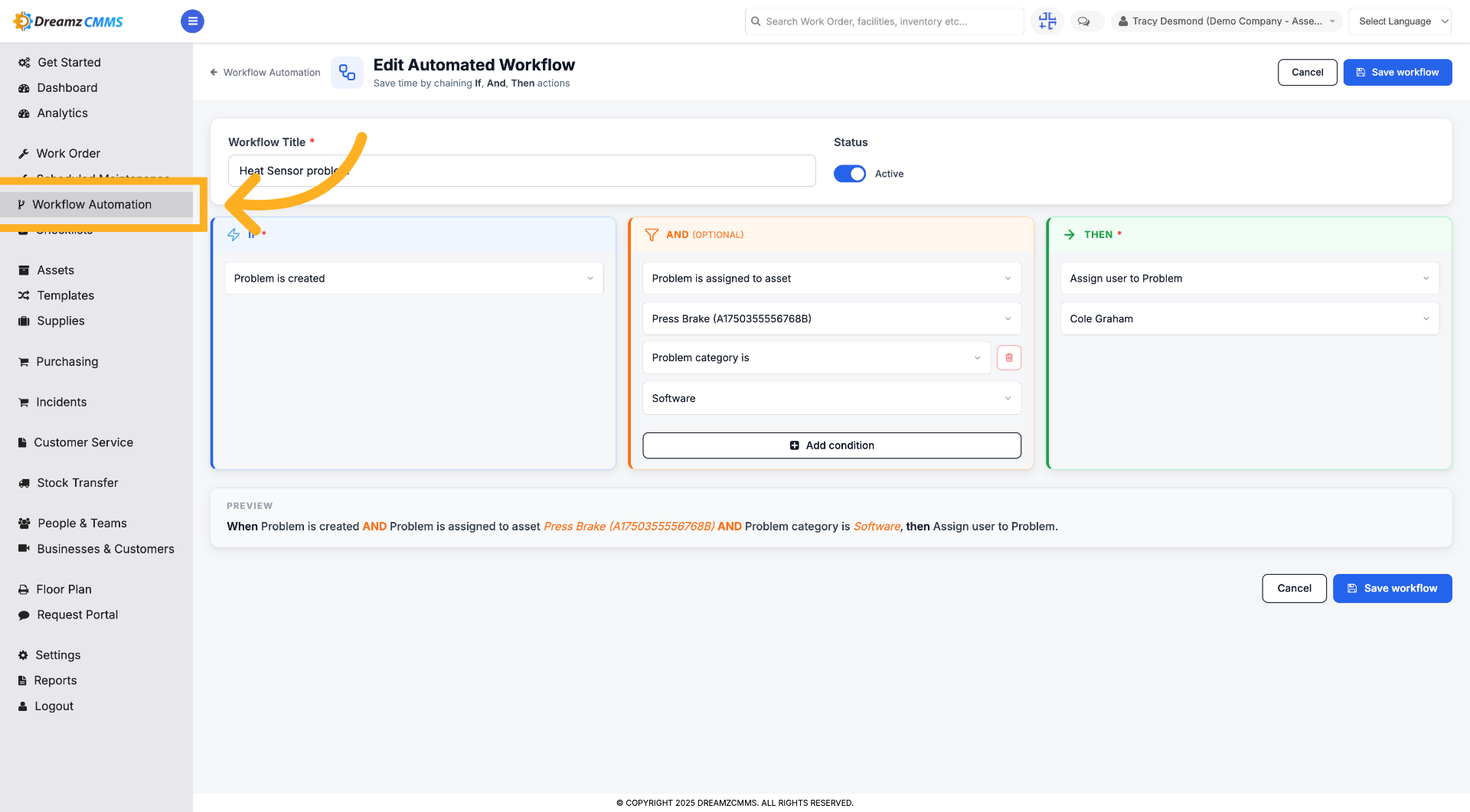This screenshot has height=812, width=1470.
Task: Click the Work Order wrench icon
Action: (24, 154)
